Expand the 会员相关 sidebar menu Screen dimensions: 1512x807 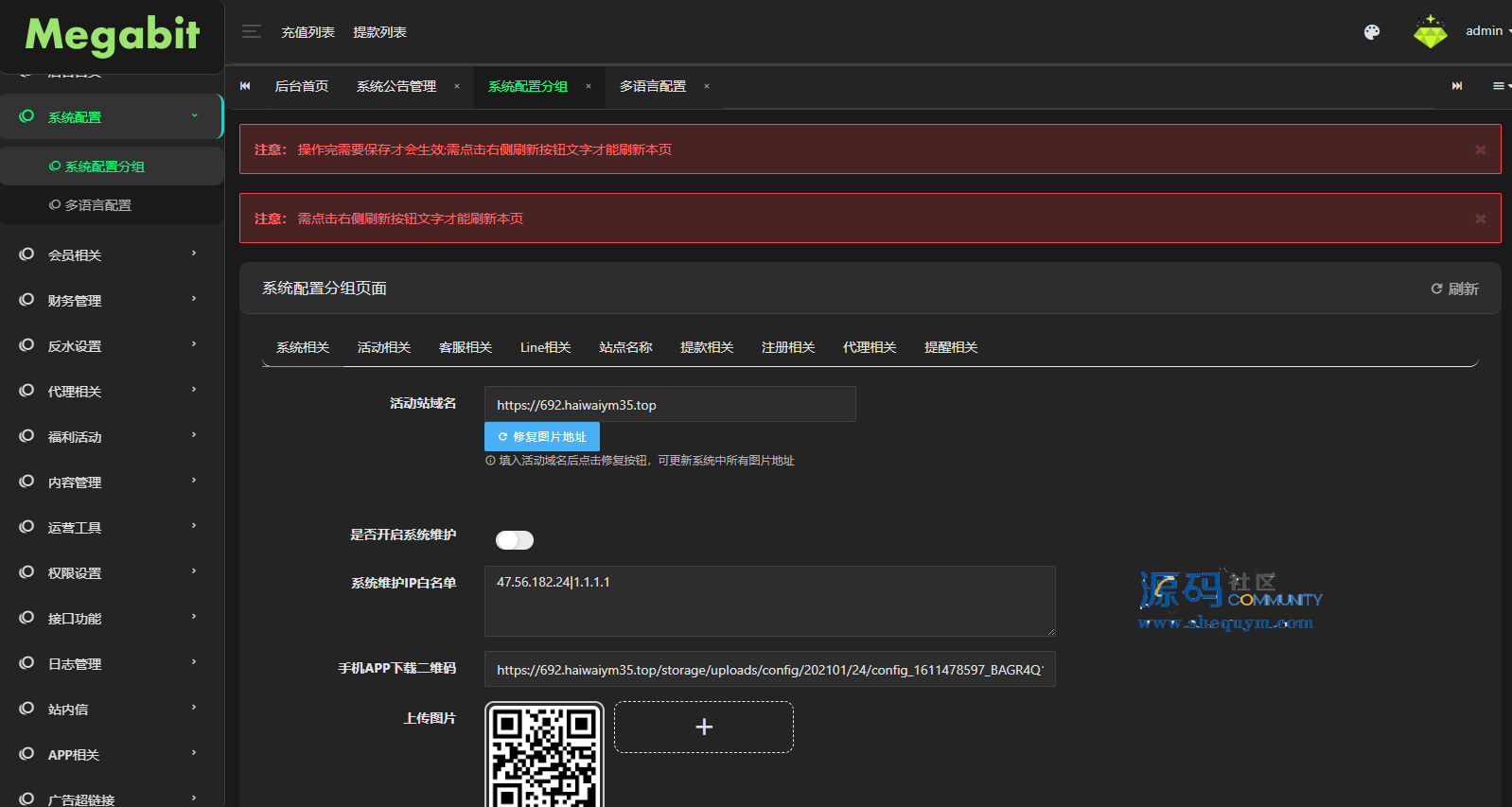(111, 254)
